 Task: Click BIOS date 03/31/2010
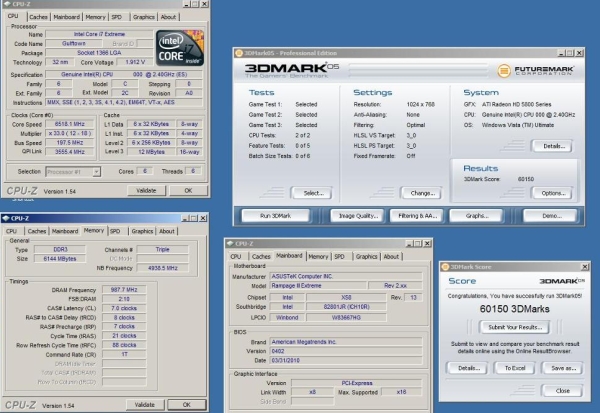tap(346, 360)
